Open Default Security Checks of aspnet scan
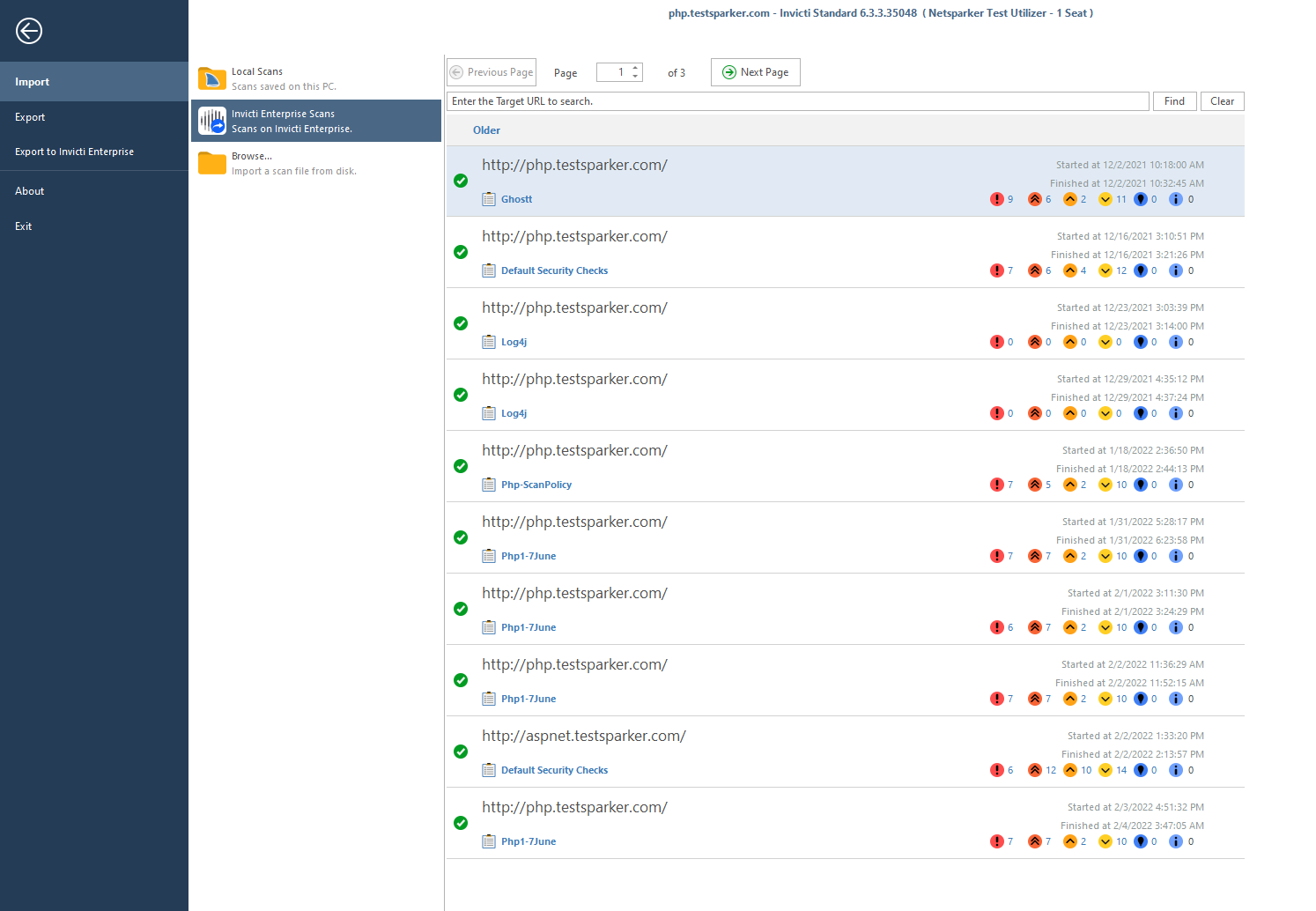1316x911 pixels. click(x=554, y=770)
